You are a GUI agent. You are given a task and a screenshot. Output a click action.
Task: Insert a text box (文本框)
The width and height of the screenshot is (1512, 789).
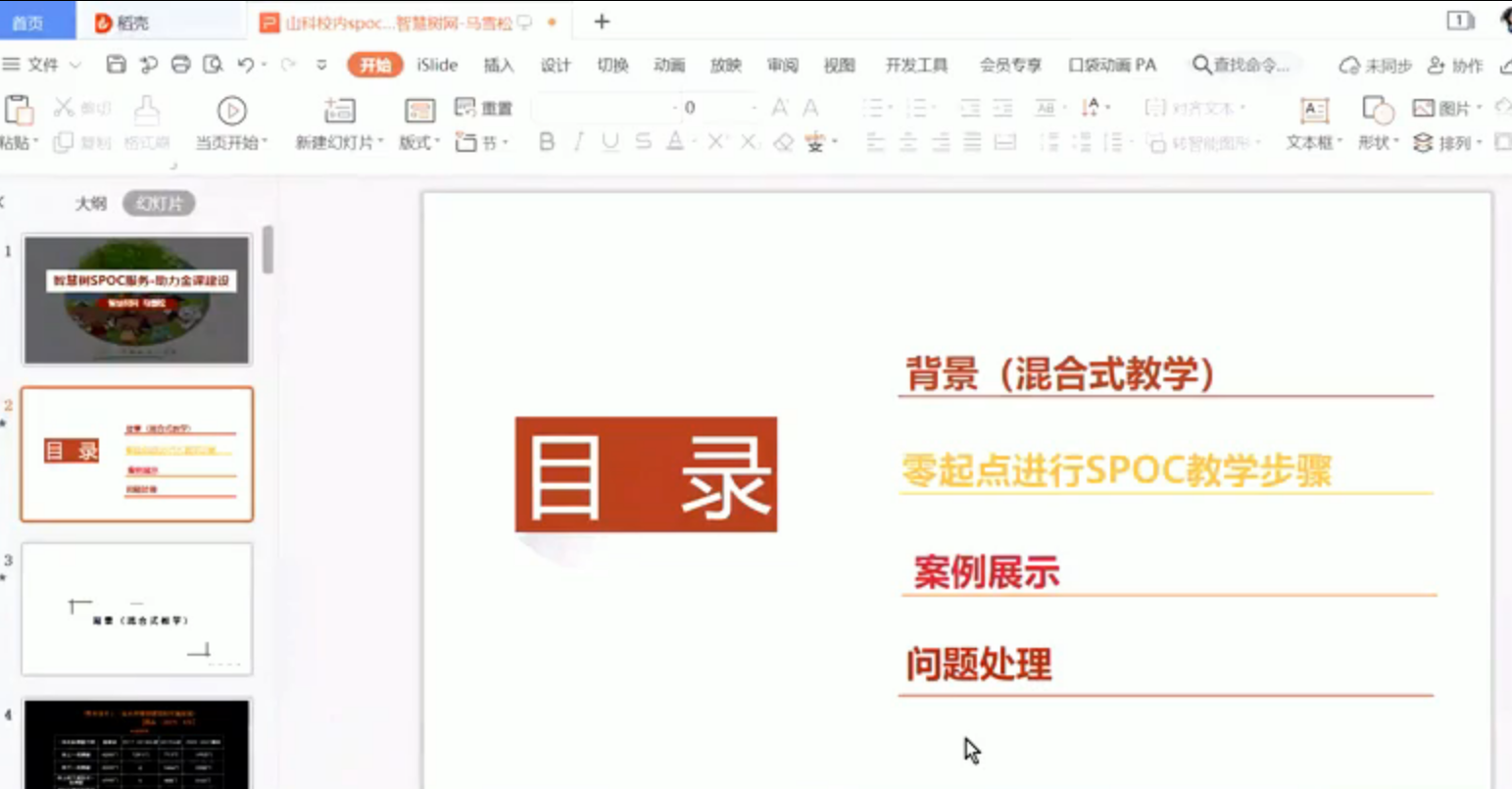click(1313, 111)
